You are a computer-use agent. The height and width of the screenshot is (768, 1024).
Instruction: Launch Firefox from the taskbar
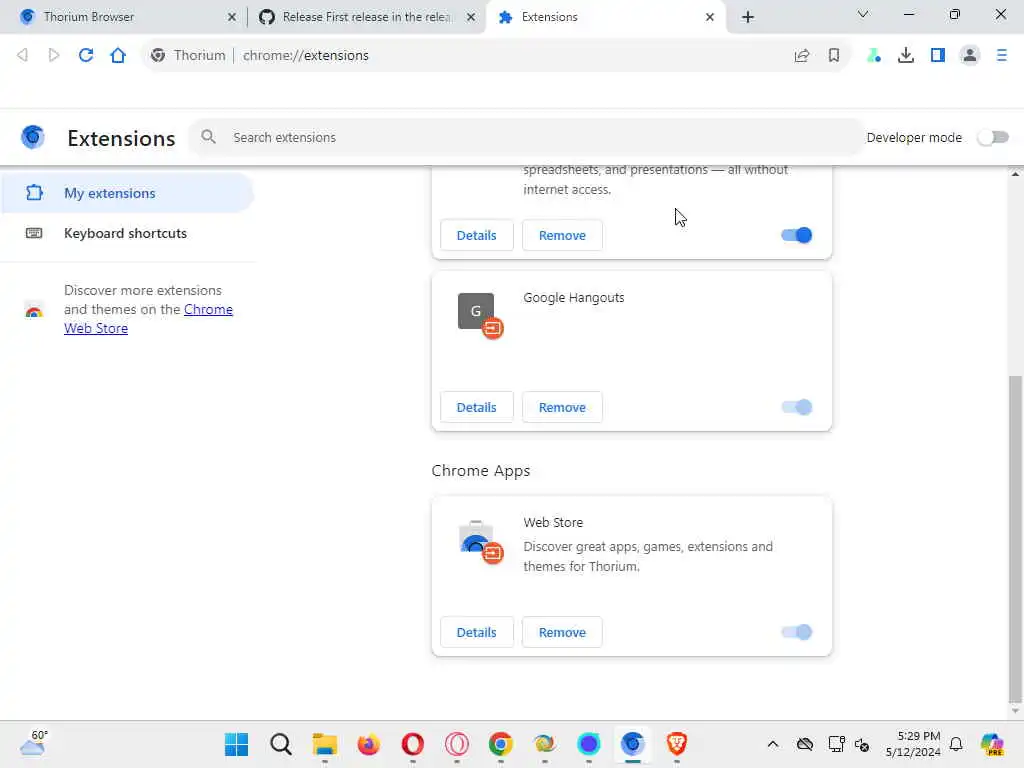[x=368, y=744]
